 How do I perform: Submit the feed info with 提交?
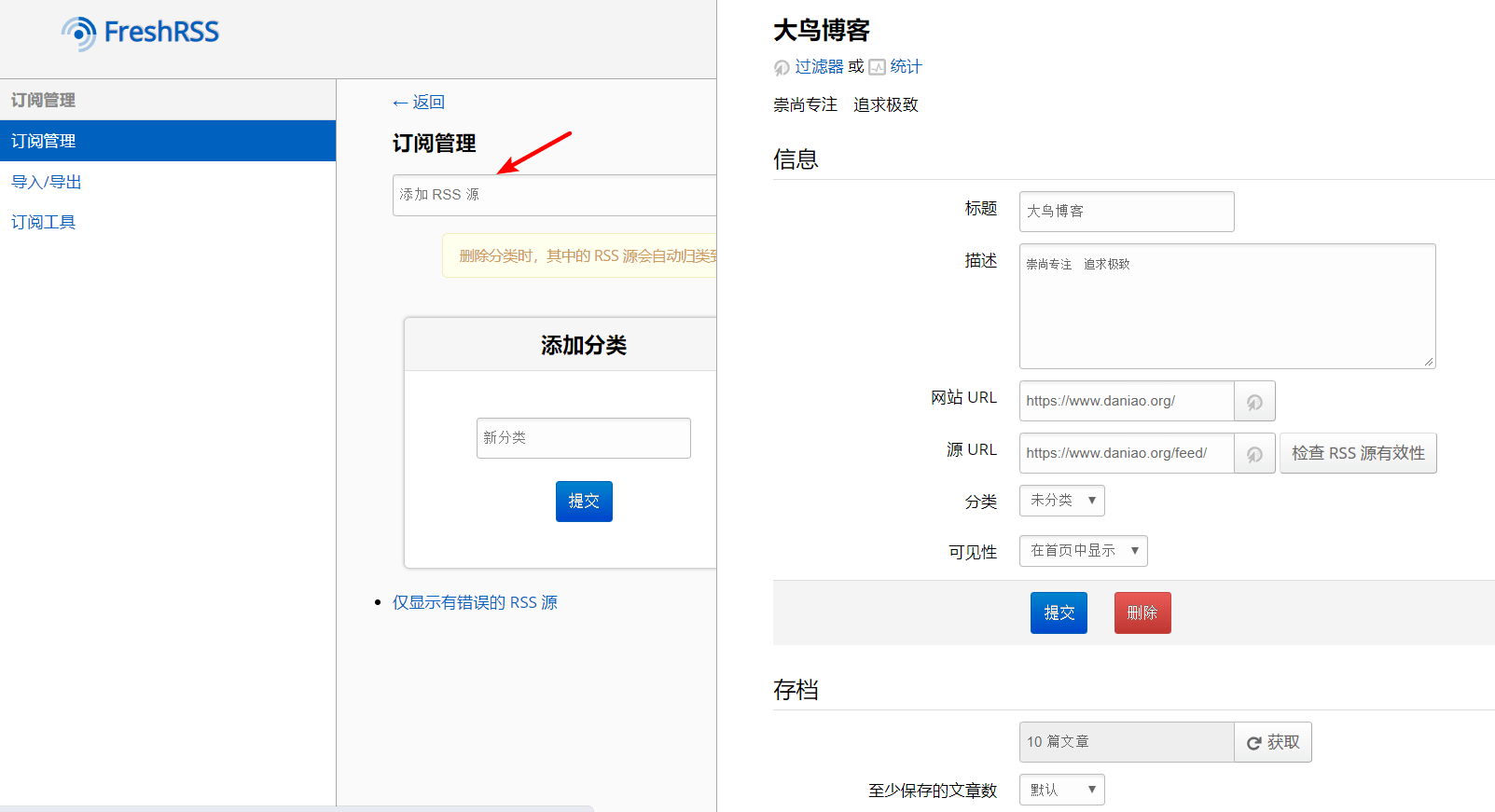(1059, 613)
